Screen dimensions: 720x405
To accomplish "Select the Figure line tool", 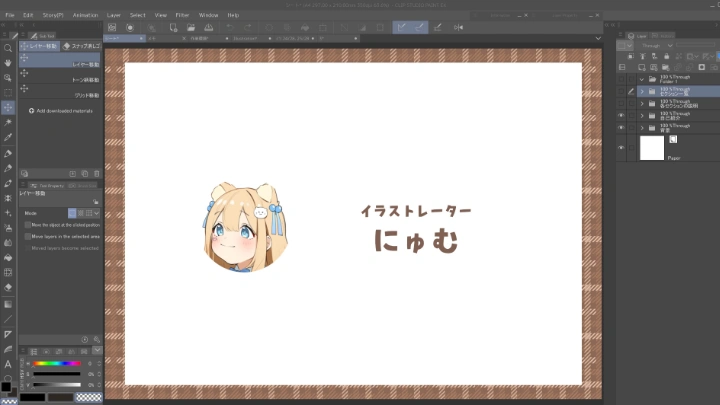I will pos(8,319).
